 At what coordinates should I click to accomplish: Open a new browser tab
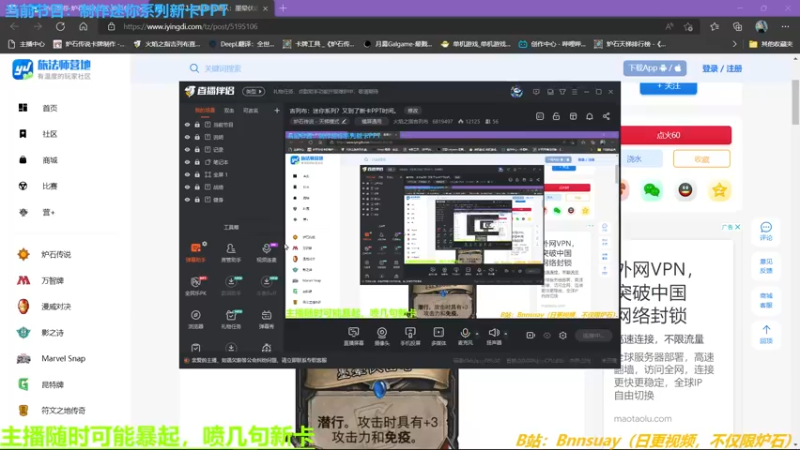[x=283, y=8]
